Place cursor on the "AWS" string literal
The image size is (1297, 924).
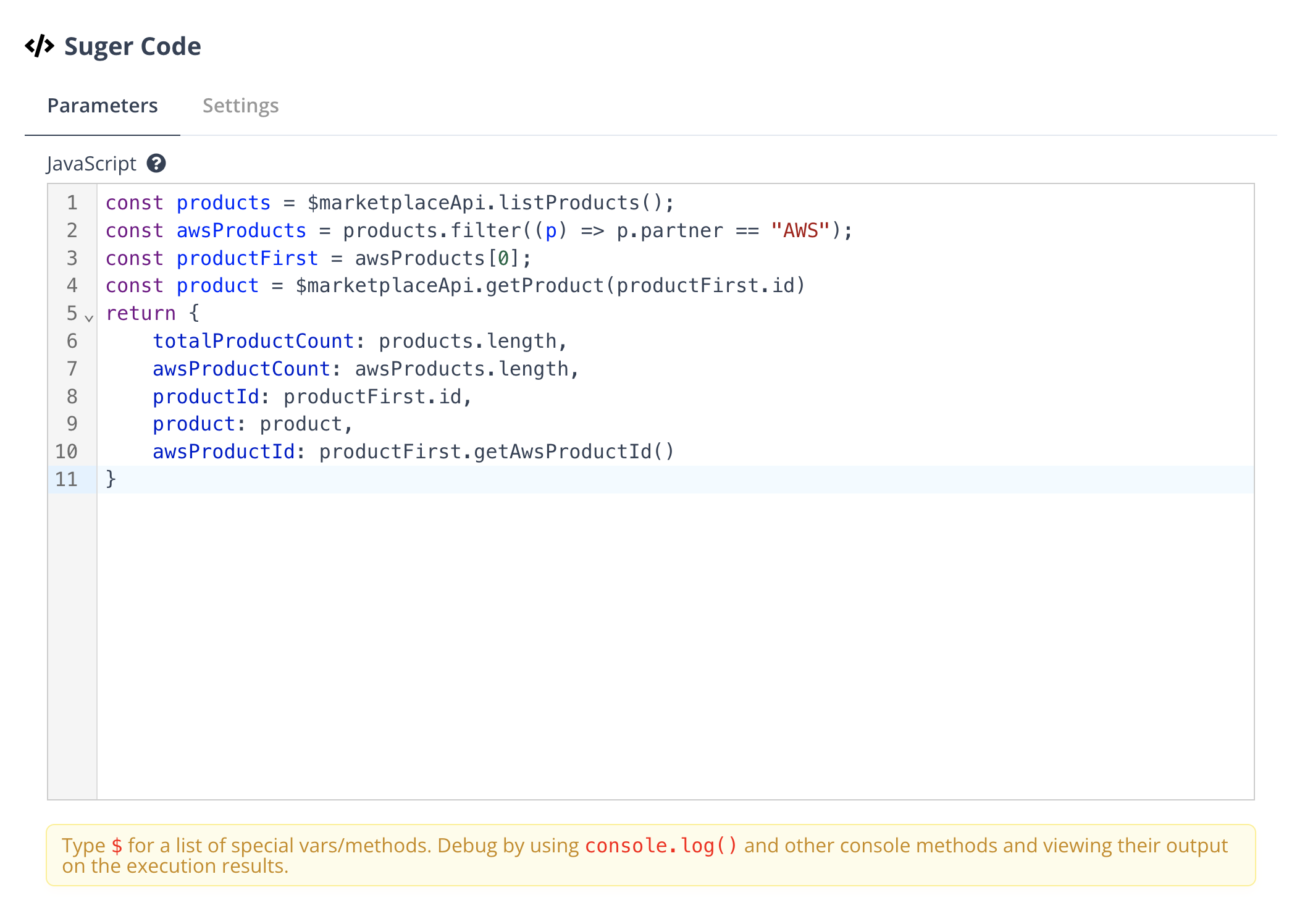click(799, 230)
